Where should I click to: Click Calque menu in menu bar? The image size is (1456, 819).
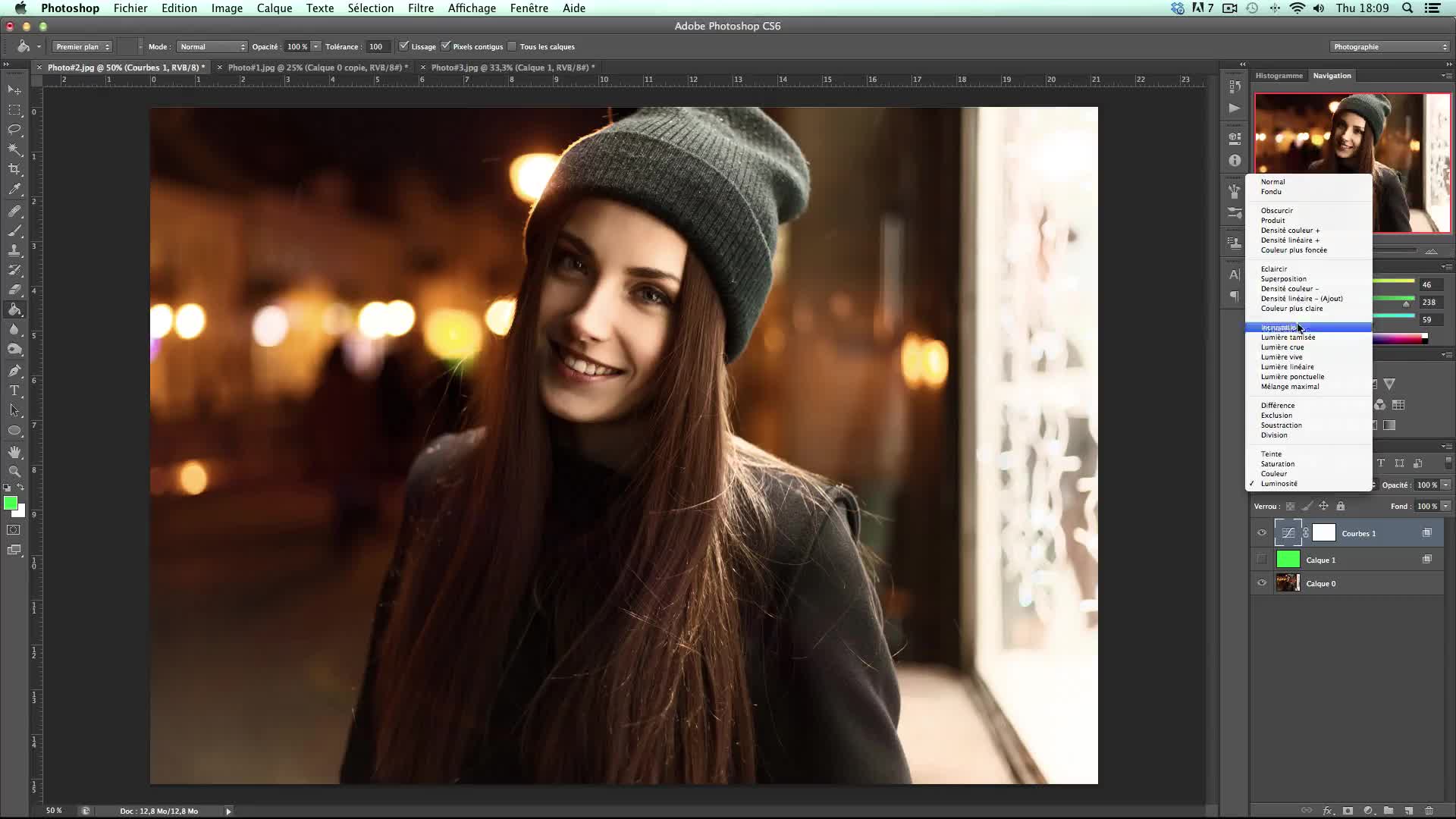274,8
